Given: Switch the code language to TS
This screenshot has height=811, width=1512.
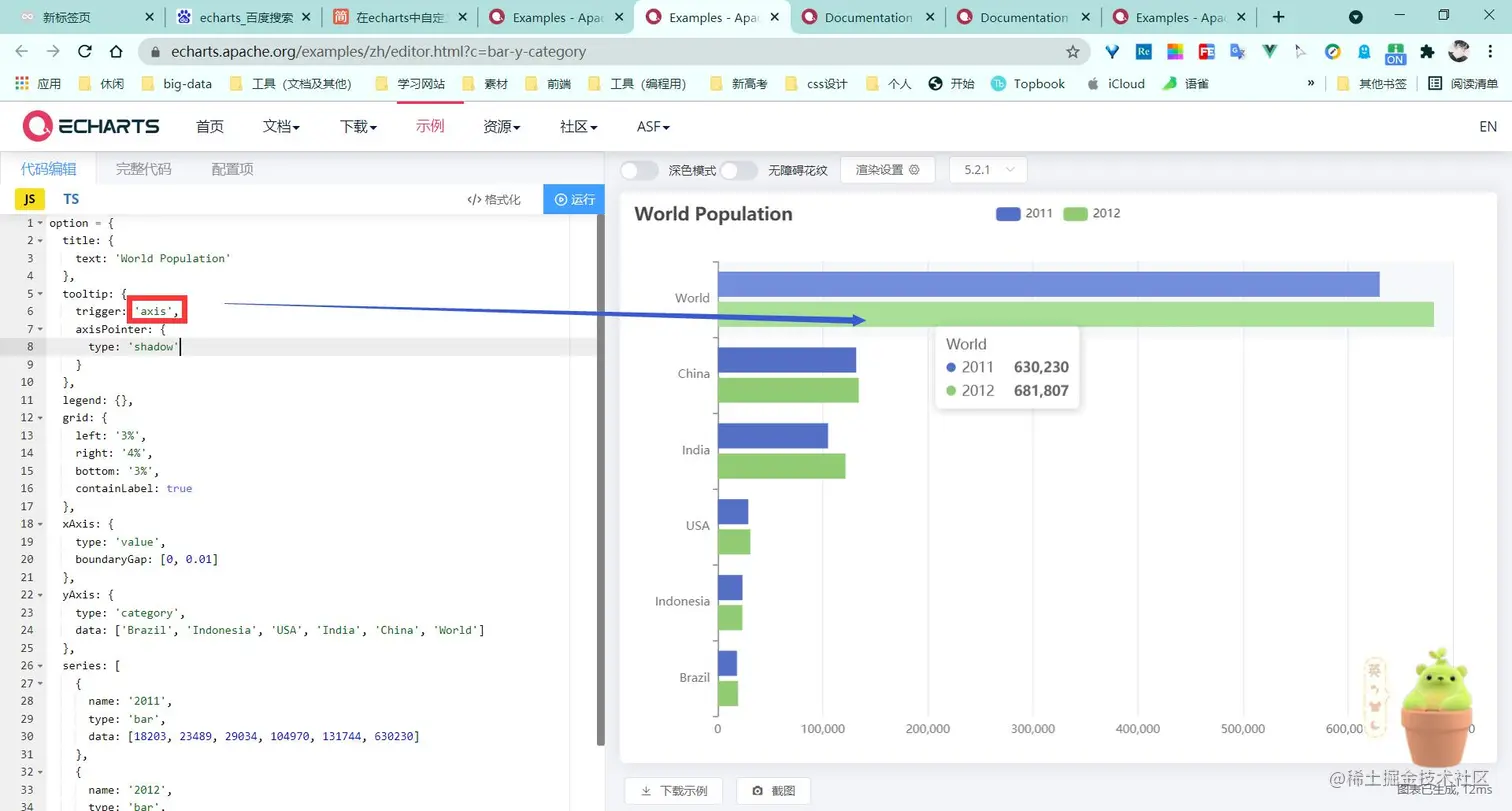Looking at the screenshot, I should click(71, 199).
